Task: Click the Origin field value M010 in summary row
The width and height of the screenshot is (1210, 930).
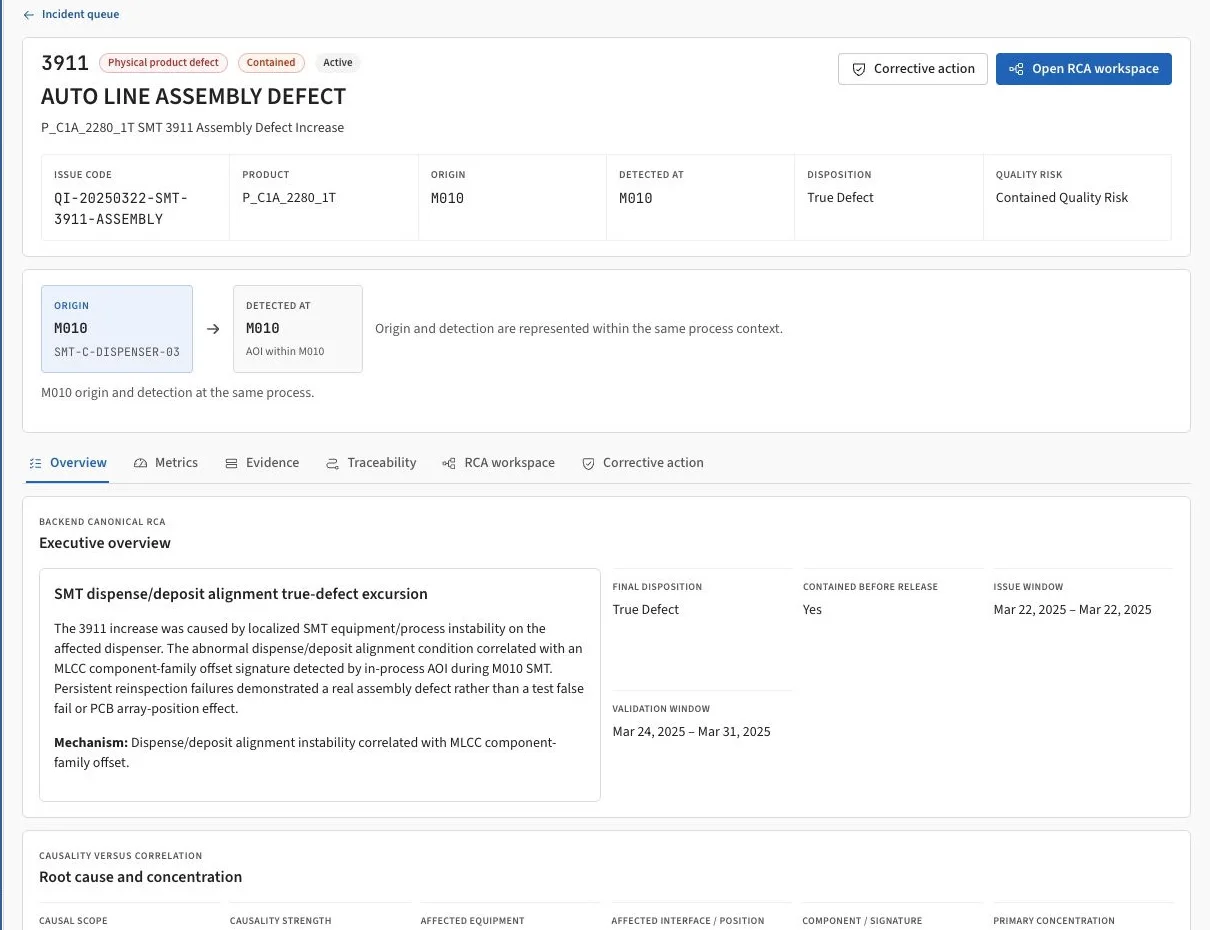Action: pos(447,198)
